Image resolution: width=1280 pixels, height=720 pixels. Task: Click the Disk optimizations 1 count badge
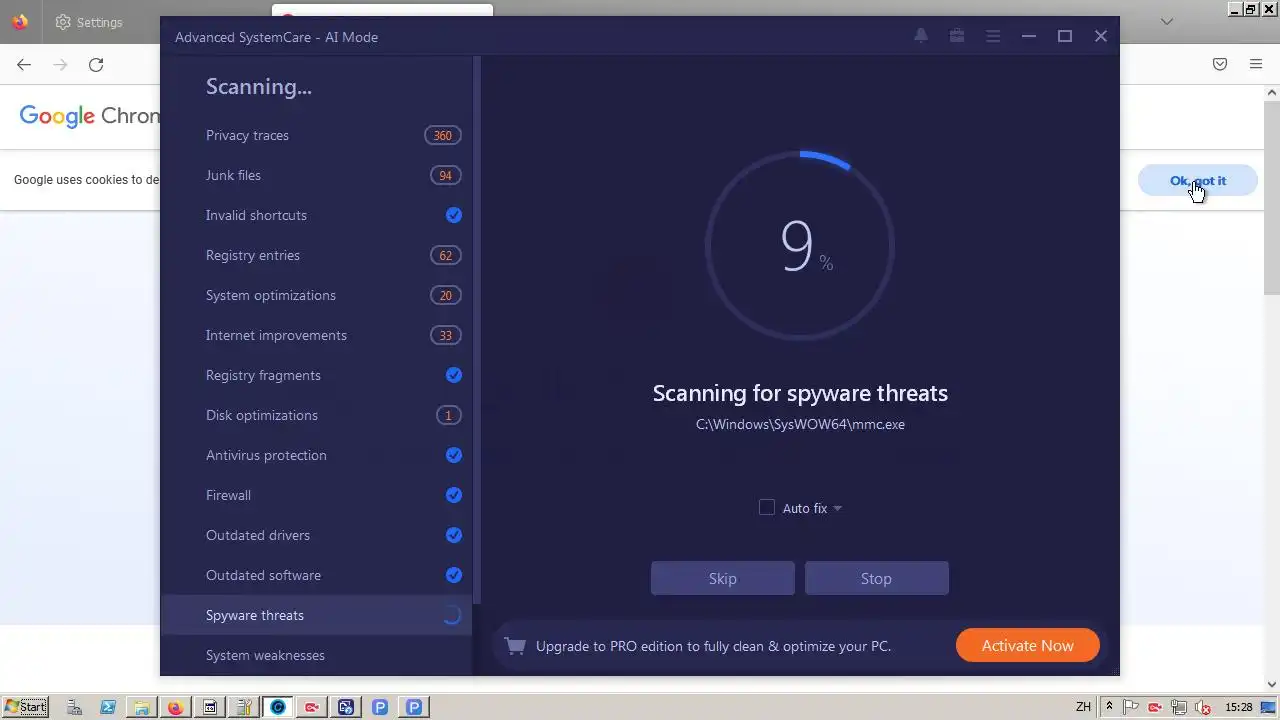click(x=448, y=415)
